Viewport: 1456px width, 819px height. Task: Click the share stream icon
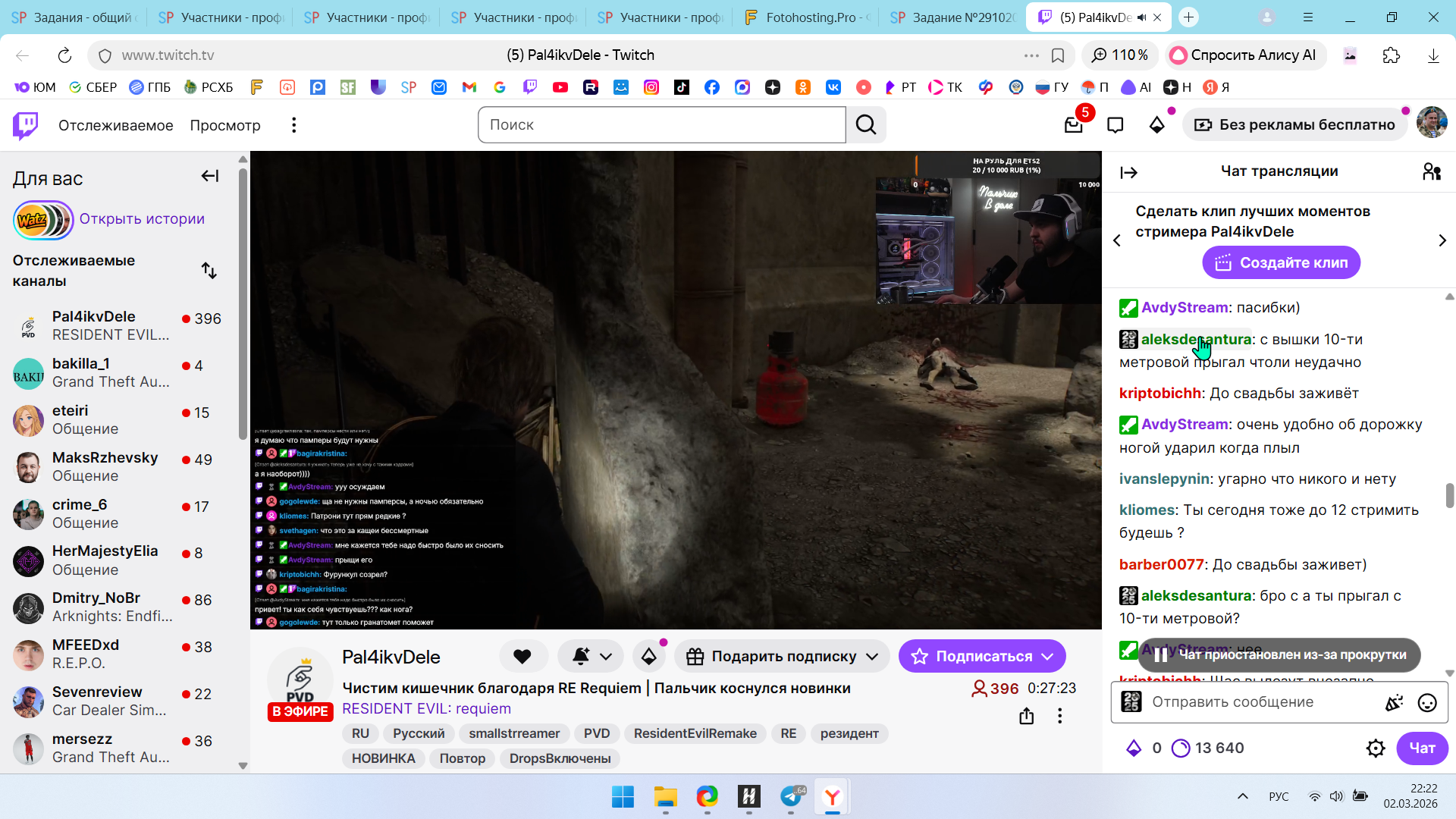(1026, 716)
